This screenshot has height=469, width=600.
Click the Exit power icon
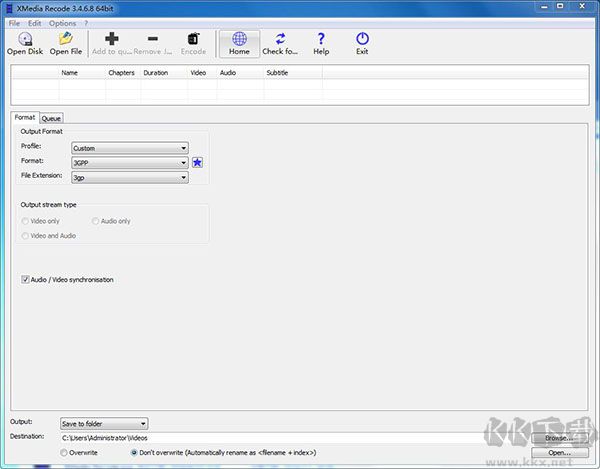pyautogui.click(x=362, y=39)
